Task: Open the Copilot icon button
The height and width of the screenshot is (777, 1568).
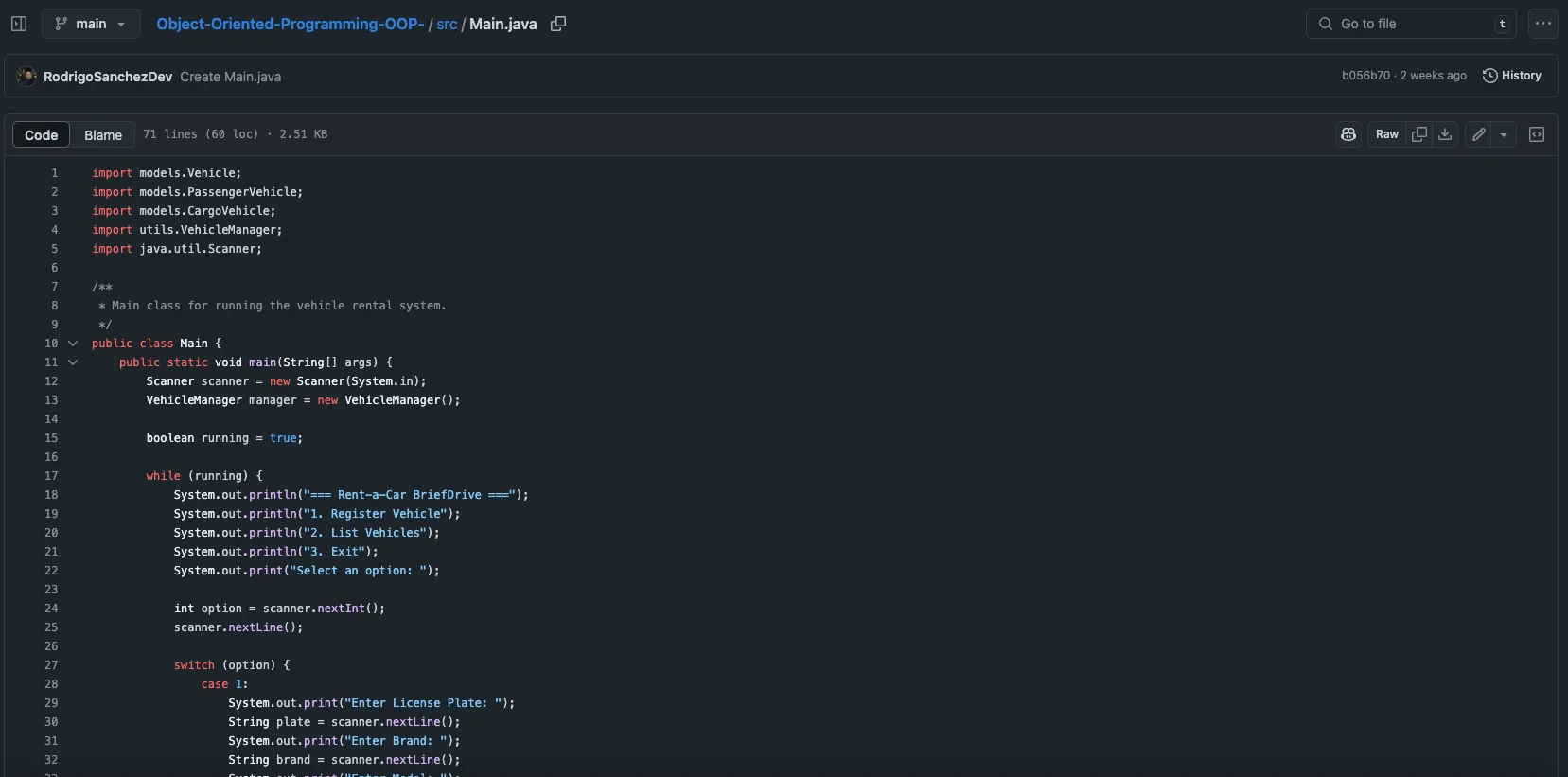Action: point(1348,134)
